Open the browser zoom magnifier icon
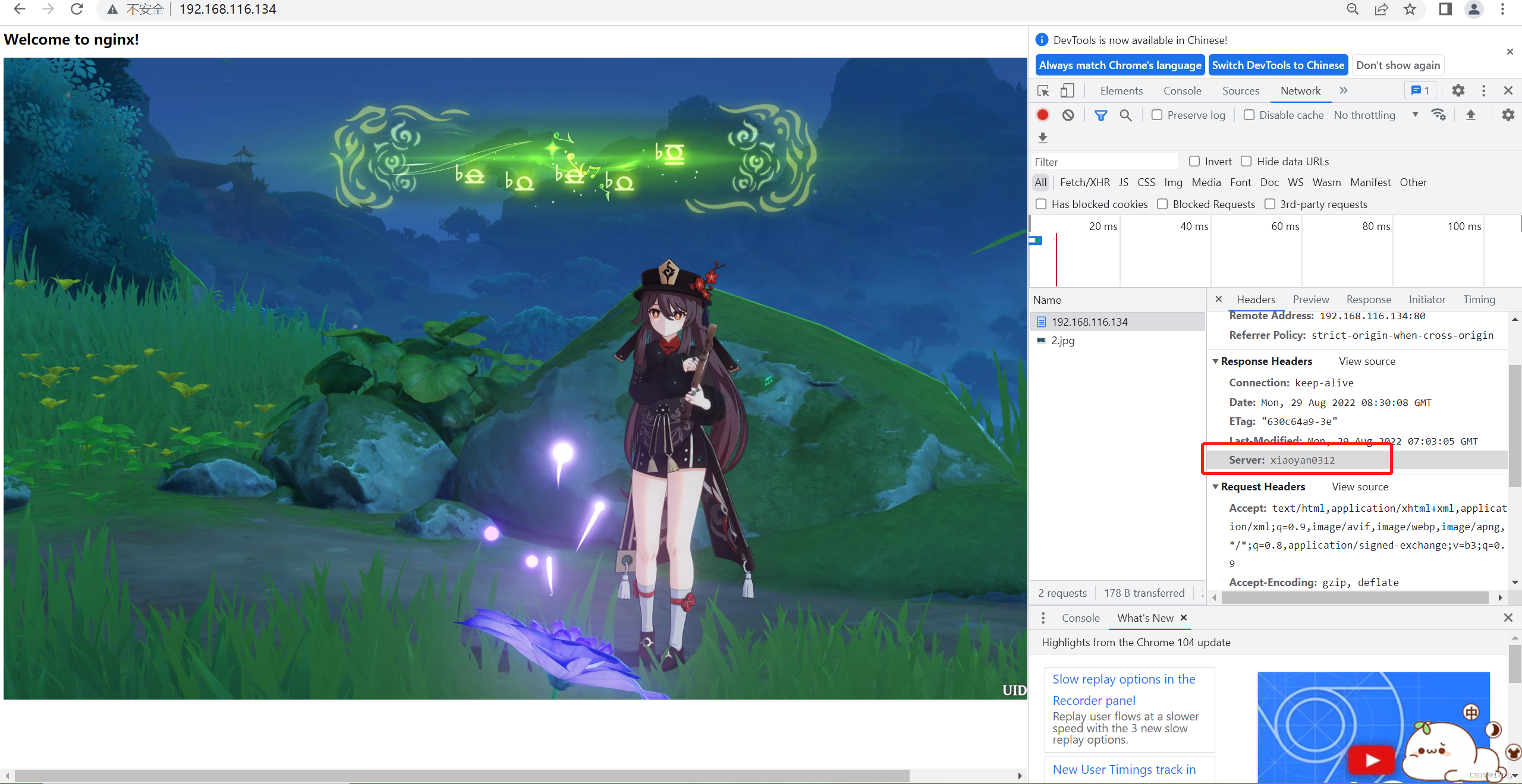Image resolution: width=1522 pixels, height=784 pixels. (x=1353, y=9)
